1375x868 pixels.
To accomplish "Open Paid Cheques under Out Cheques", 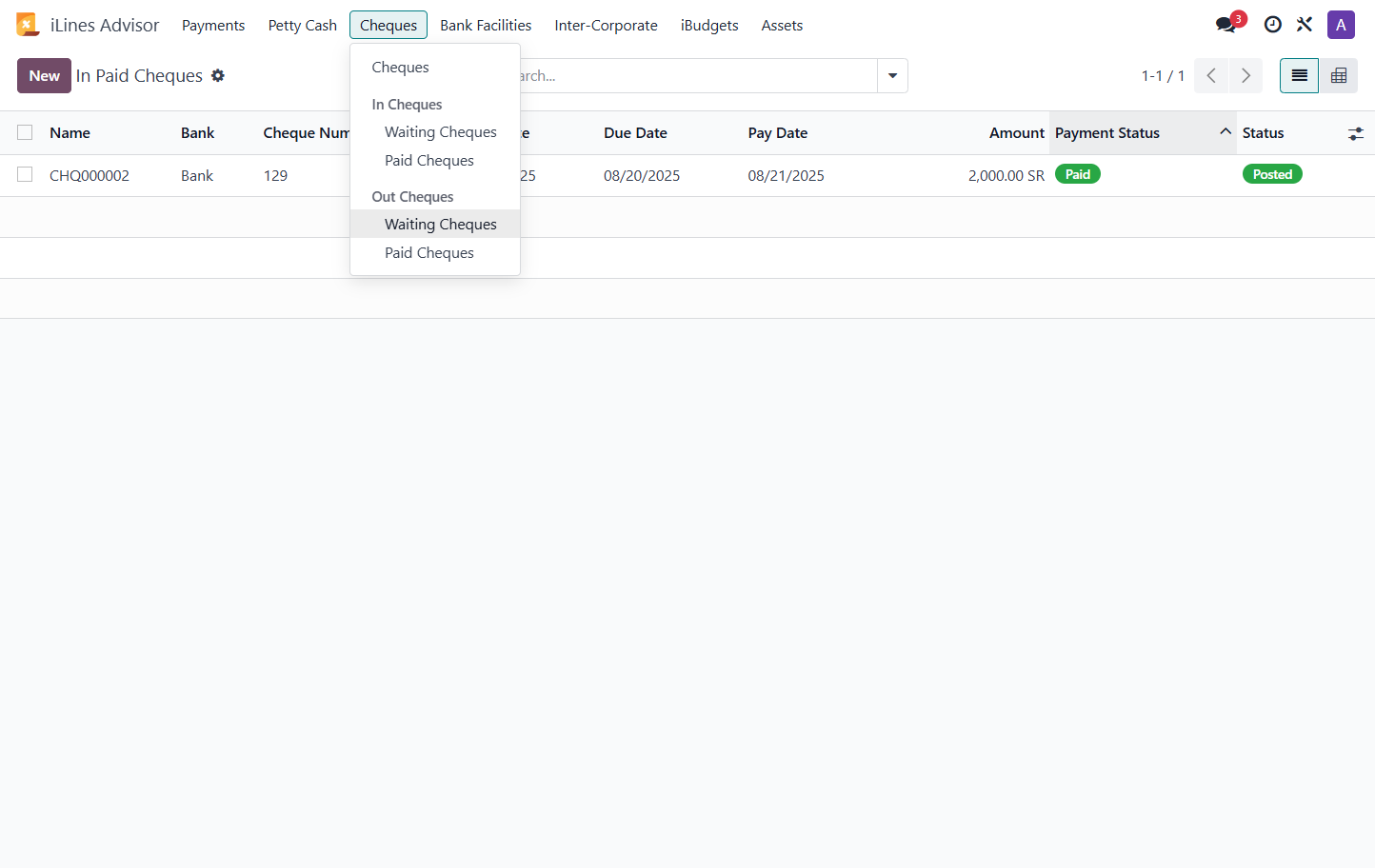I will 435,253.
